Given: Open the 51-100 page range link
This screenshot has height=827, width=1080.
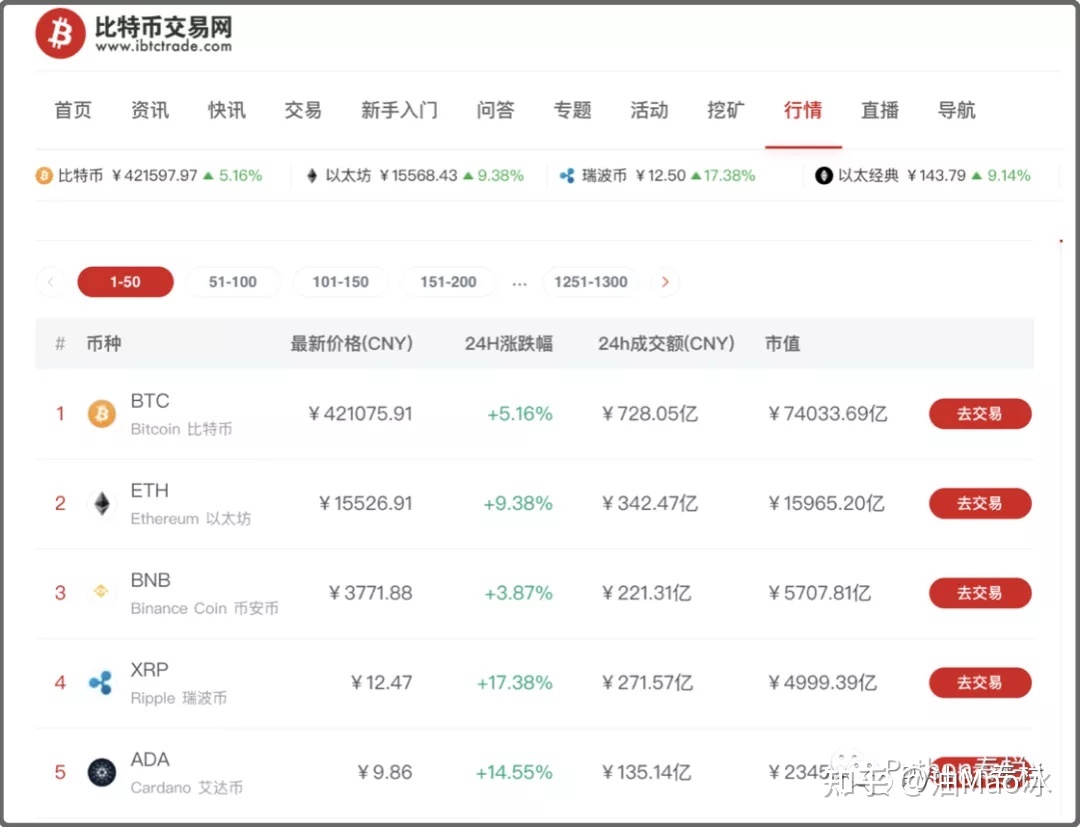Looking at the screenshot, I should (233, 282).
